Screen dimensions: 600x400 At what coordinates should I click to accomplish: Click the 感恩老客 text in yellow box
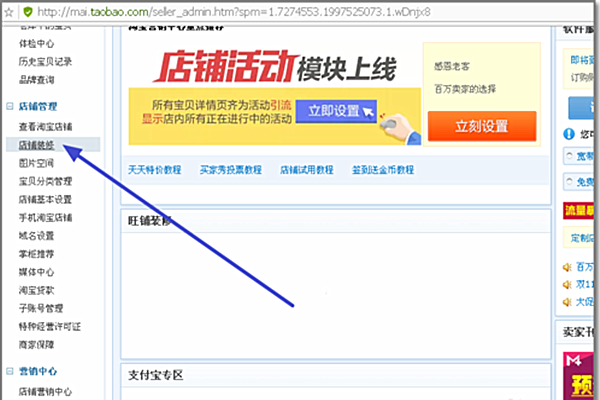click(x=452, y=66)
